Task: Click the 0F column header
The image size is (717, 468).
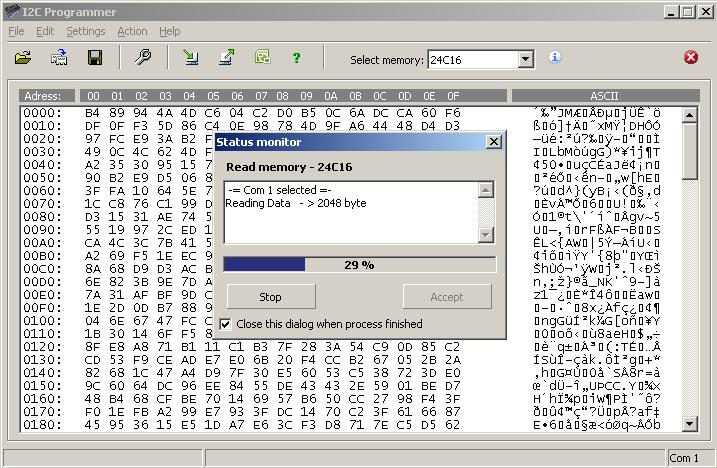Action: pos(453,96)
